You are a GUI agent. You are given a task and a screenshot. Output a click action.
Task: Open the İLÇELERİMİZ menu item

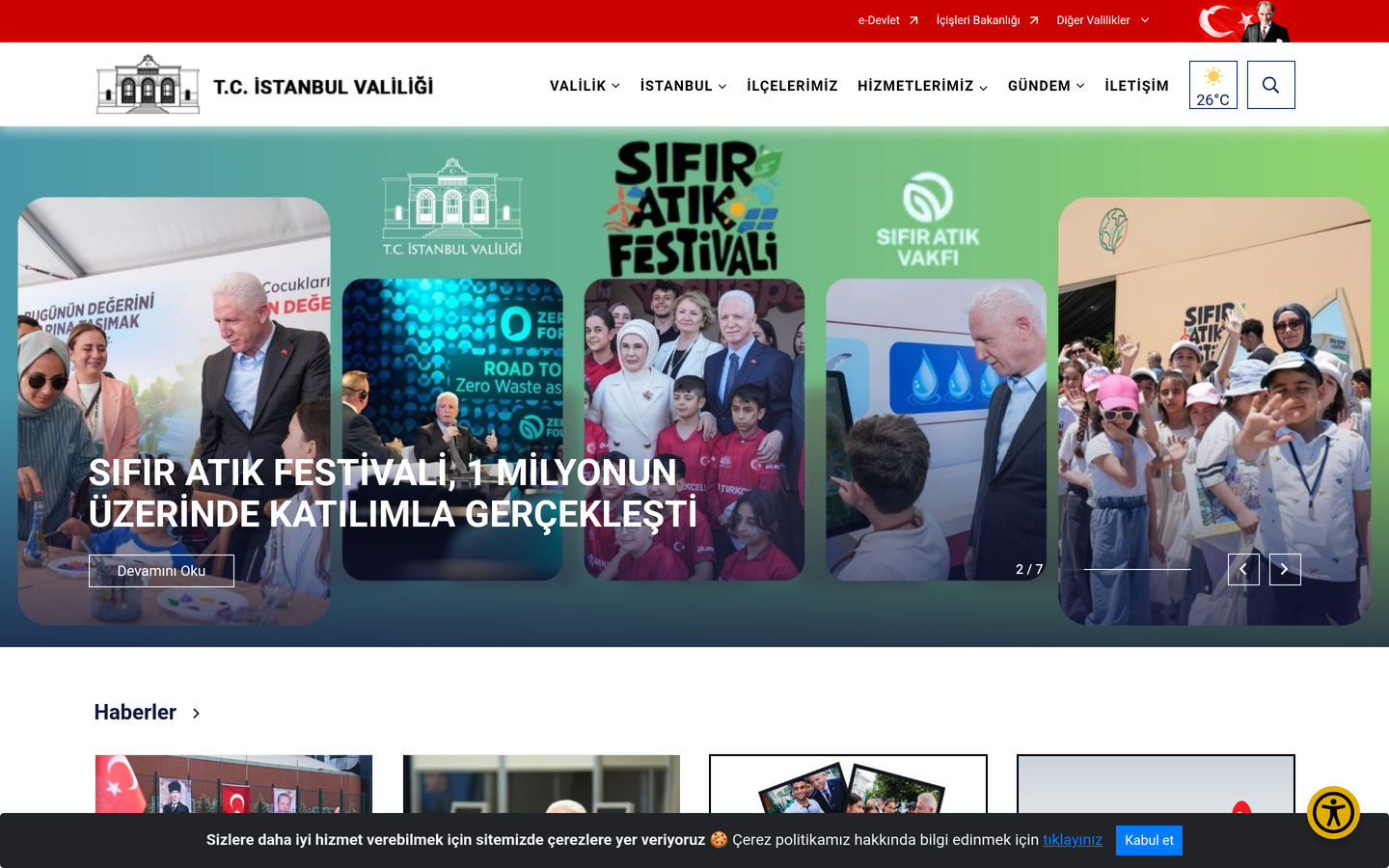(x=792, y=86)
